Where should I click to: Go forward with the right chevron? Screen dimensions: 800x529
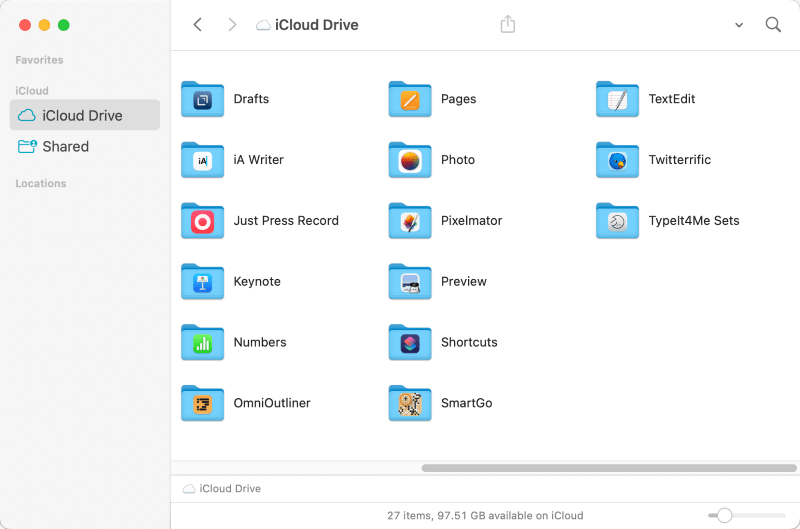[232, 25]
